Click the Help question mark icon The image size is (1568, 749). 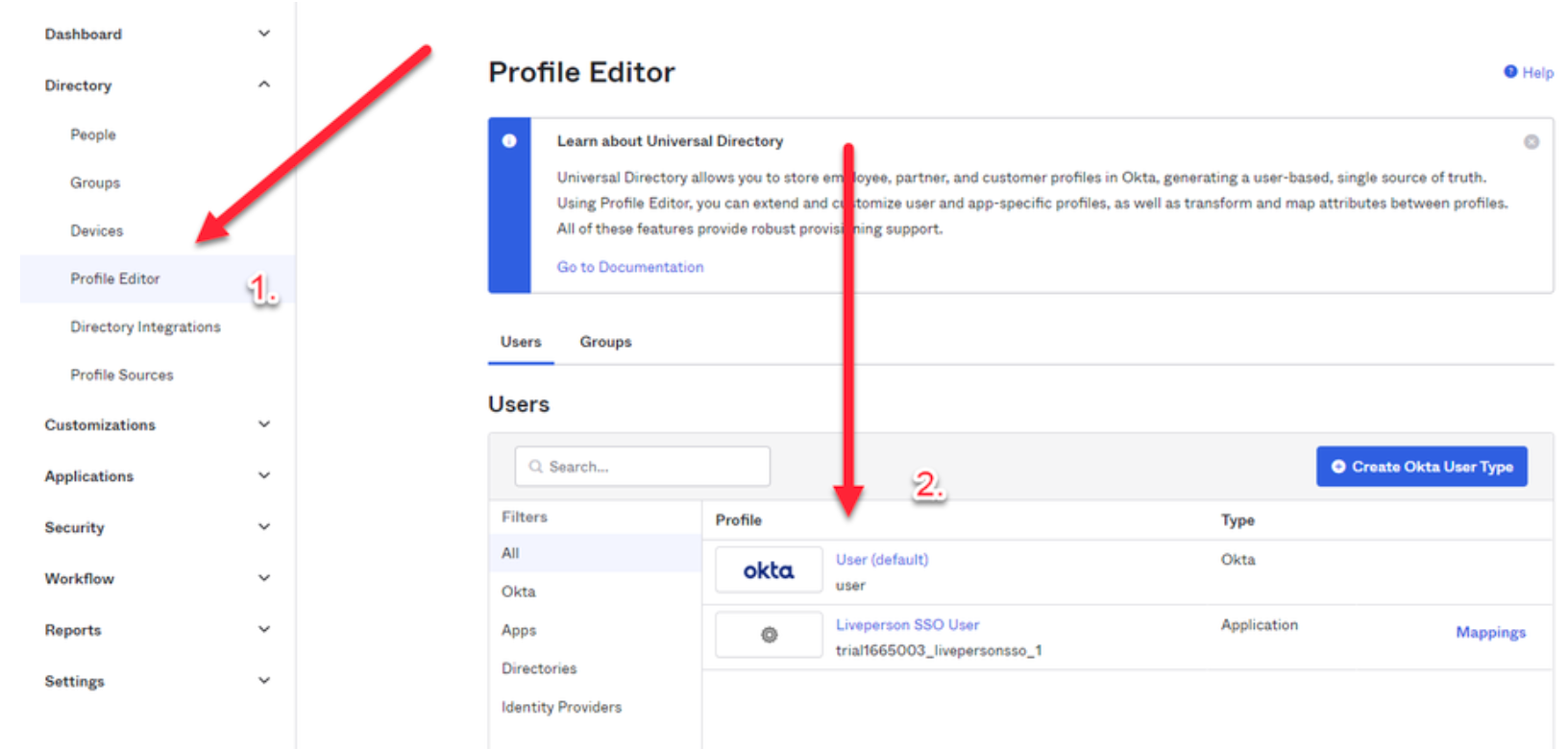pos(1510,72)
